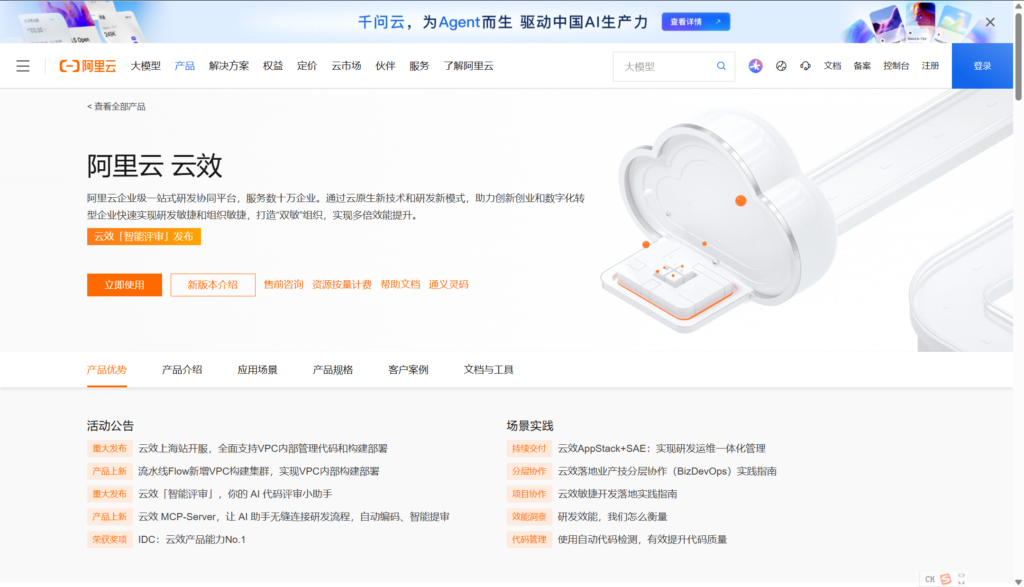Open 产品 in top navigation
The width and height of the screenshot is (1024, 587).
pos(185,66)
